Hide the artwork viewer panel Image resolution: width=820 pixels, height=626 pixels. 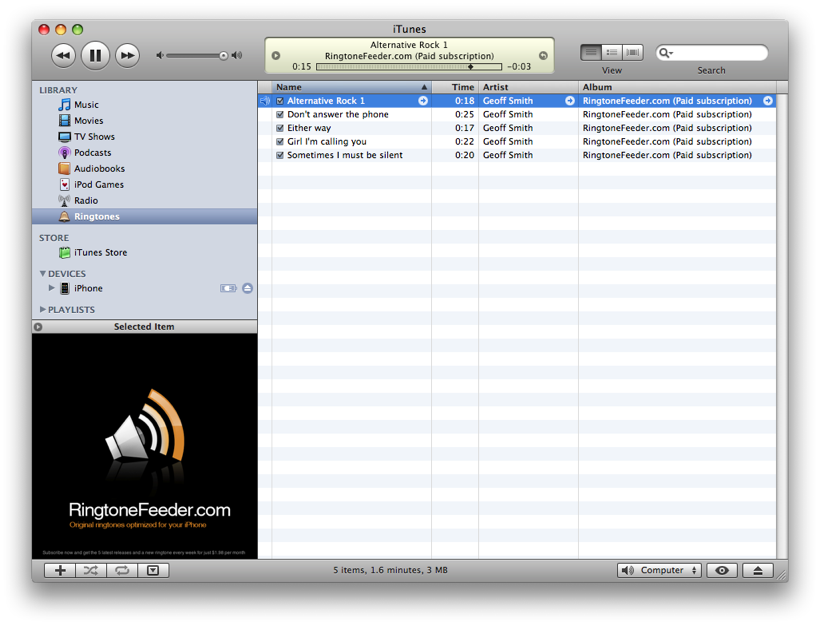click(153, 571)
